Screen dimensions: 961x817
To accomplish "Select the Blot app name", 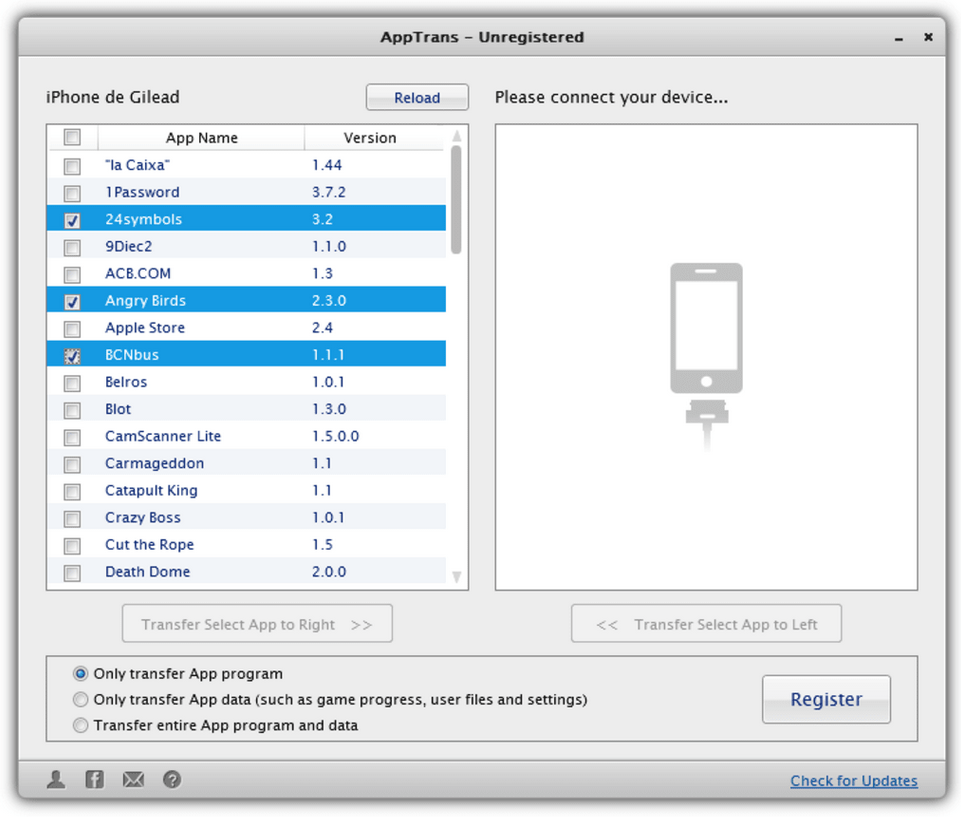I will (x=118, y=409).
